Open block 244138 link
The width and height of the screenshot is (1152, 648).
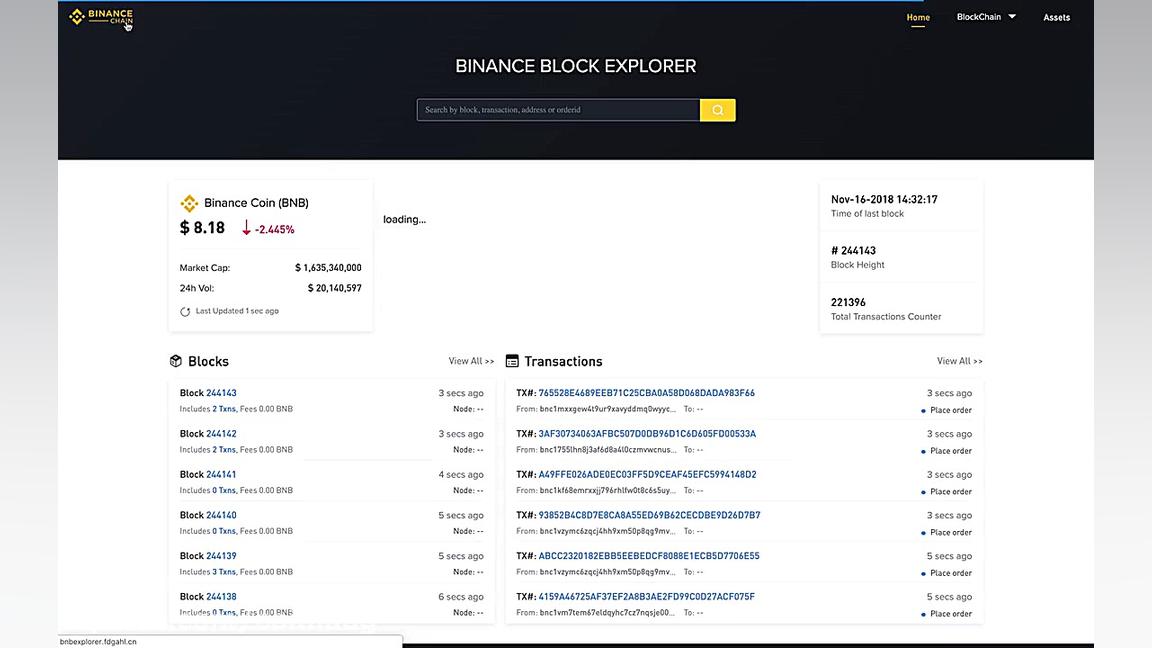tap(221, 597)
